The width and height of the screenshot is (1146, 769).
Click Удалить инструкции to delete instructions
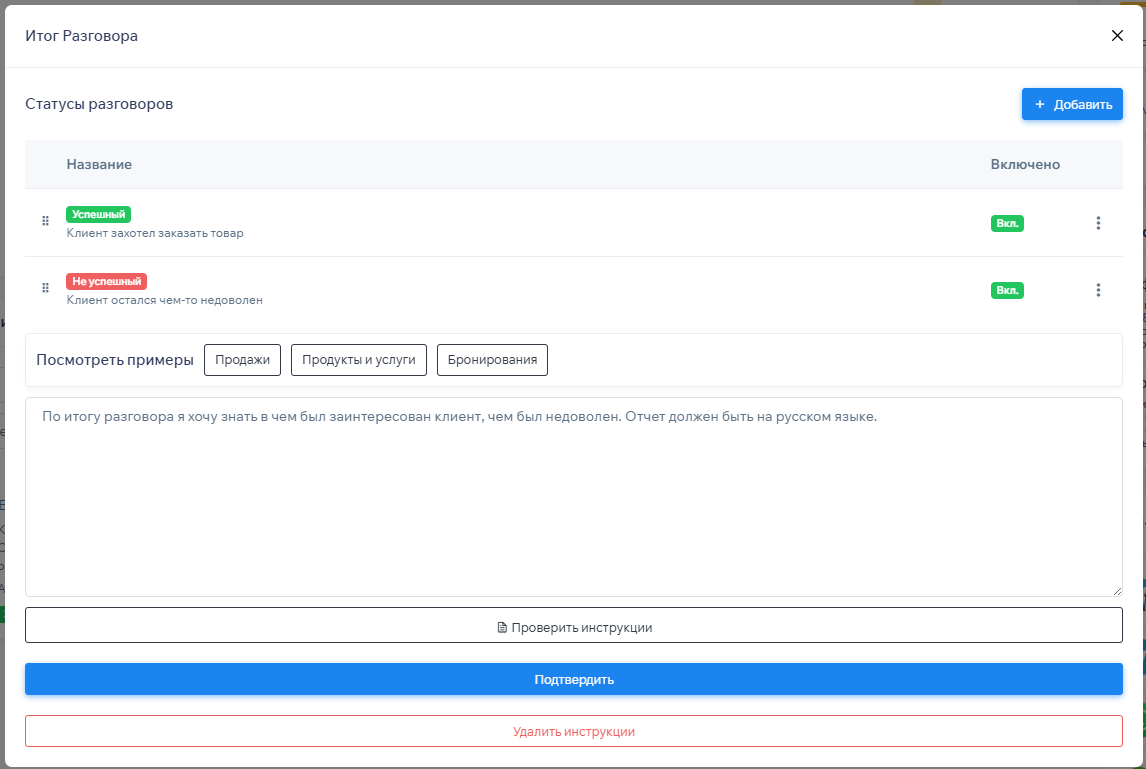click(573, 731)
